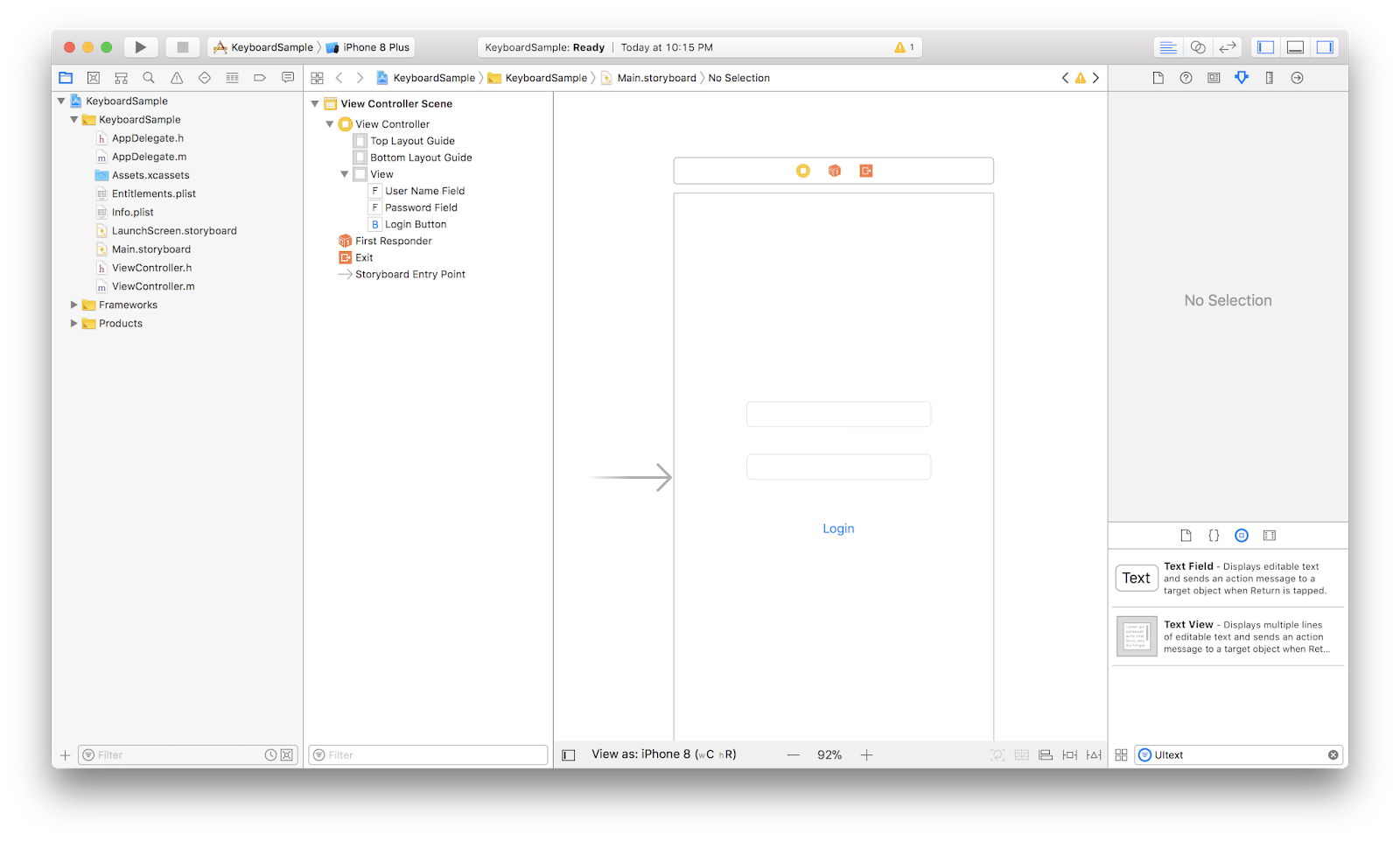Open the Assistant editor circles icon

pos(1198,47)
